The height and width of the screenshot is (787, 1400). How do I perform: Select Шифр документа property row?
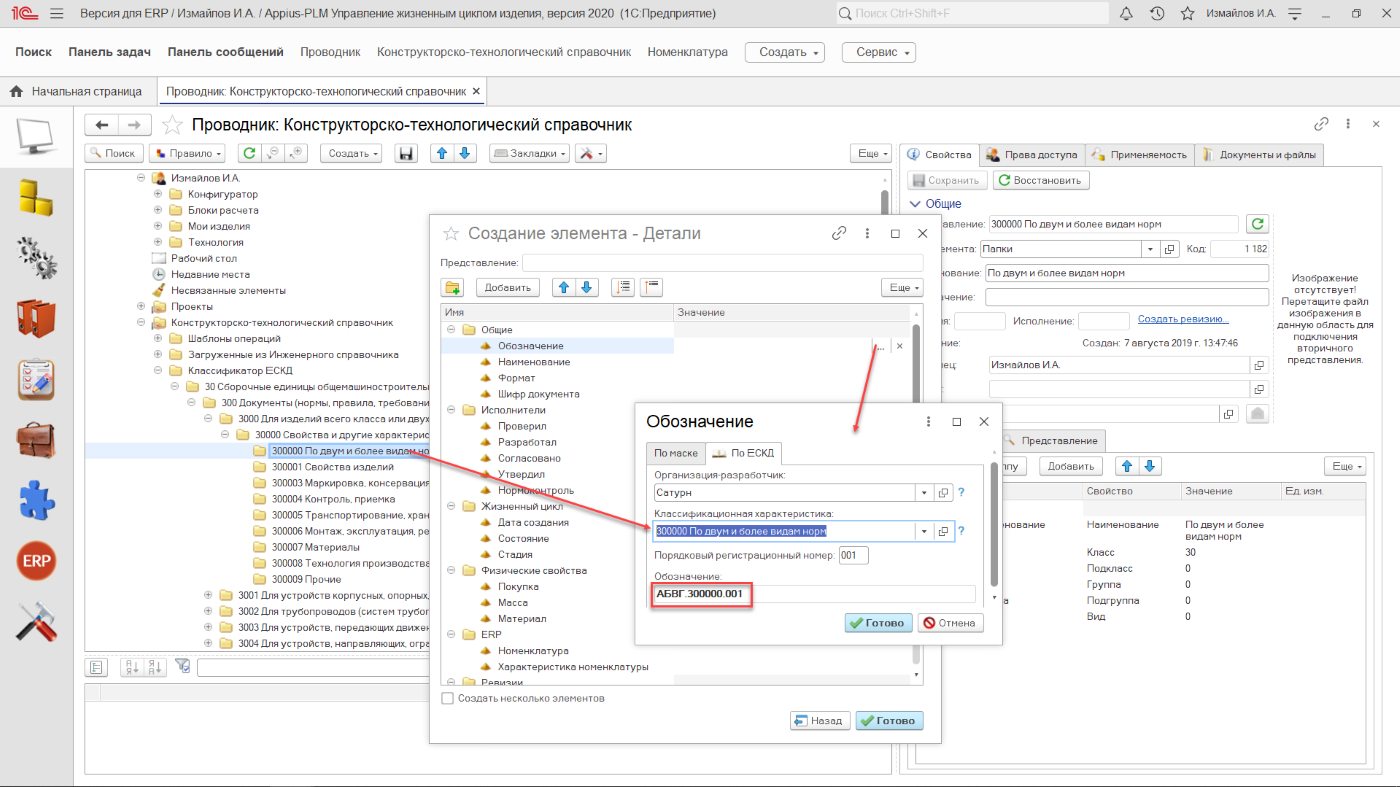(538, 394)
